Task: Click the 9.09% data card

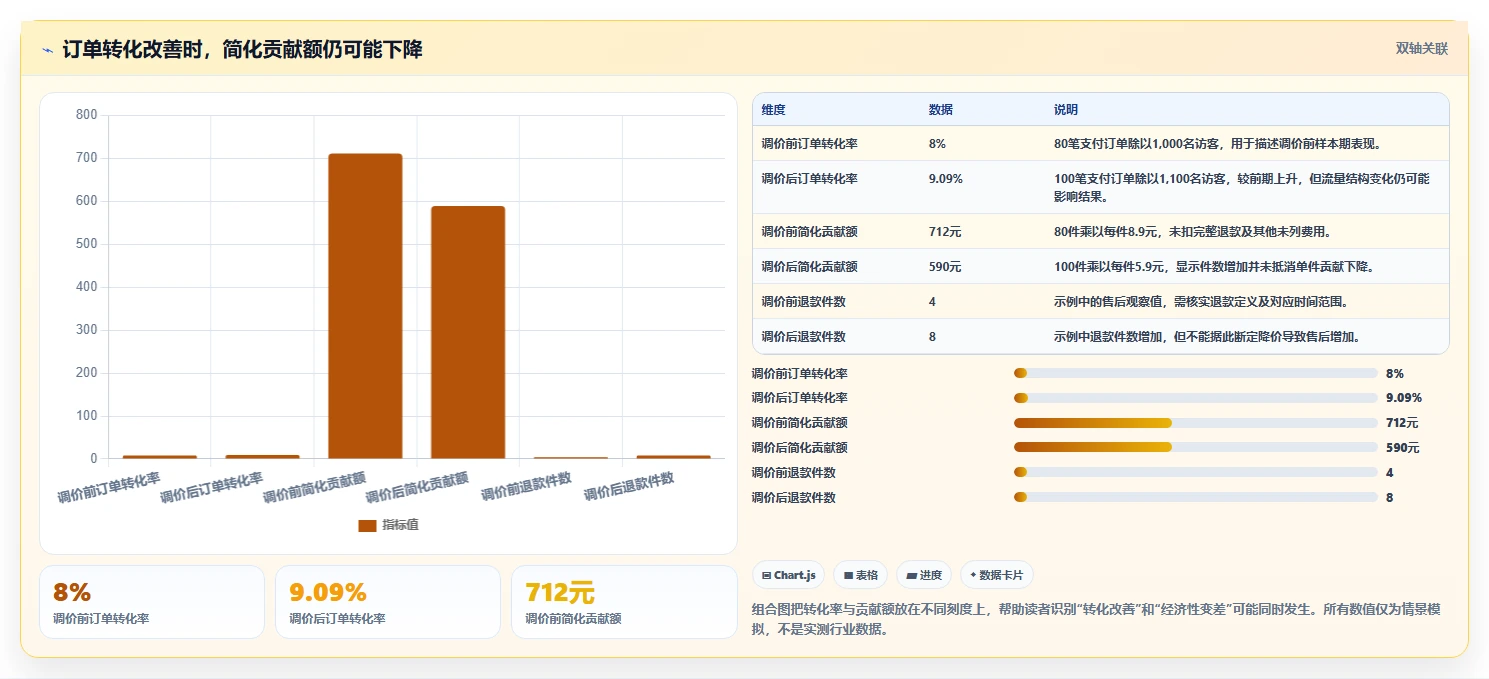Action: pyautogui.click(x=388, y=602)
